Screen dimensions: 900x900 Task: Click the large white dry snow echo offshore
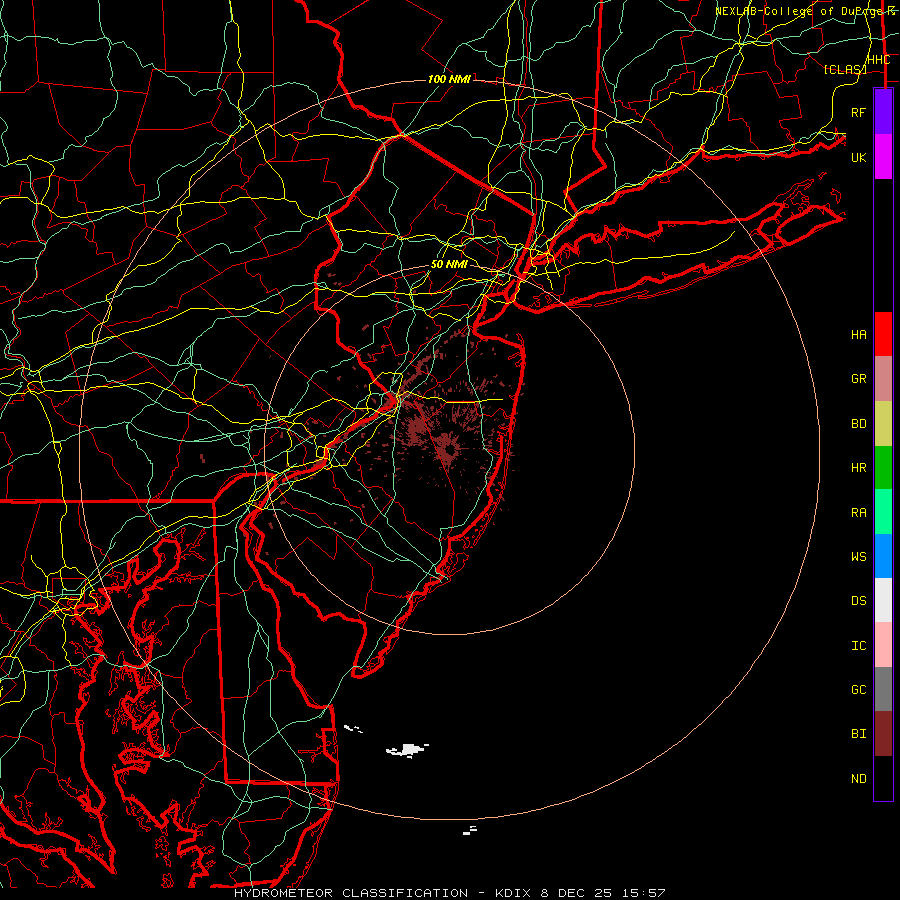click(408, 750)
